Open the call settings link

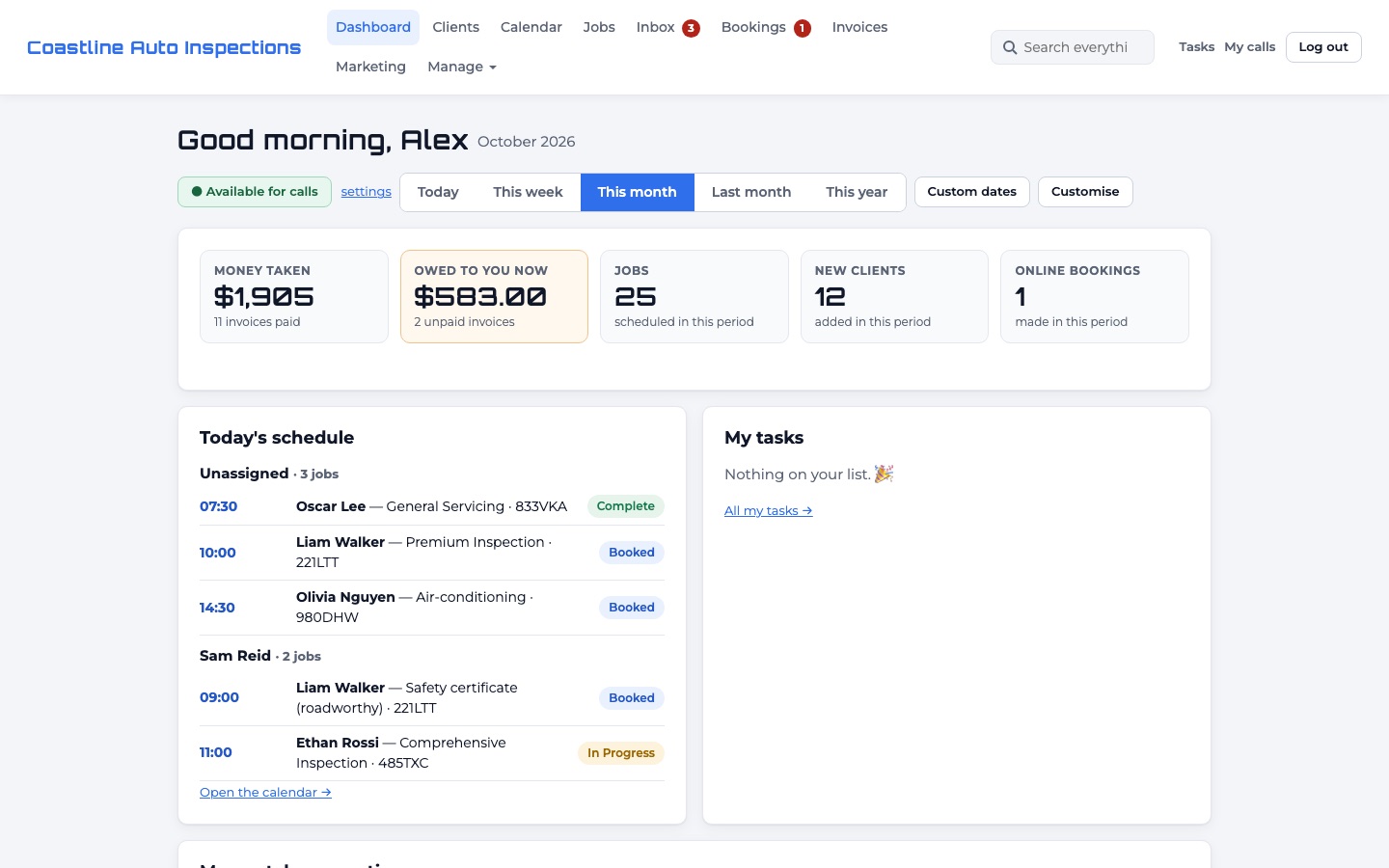point(367,192)
